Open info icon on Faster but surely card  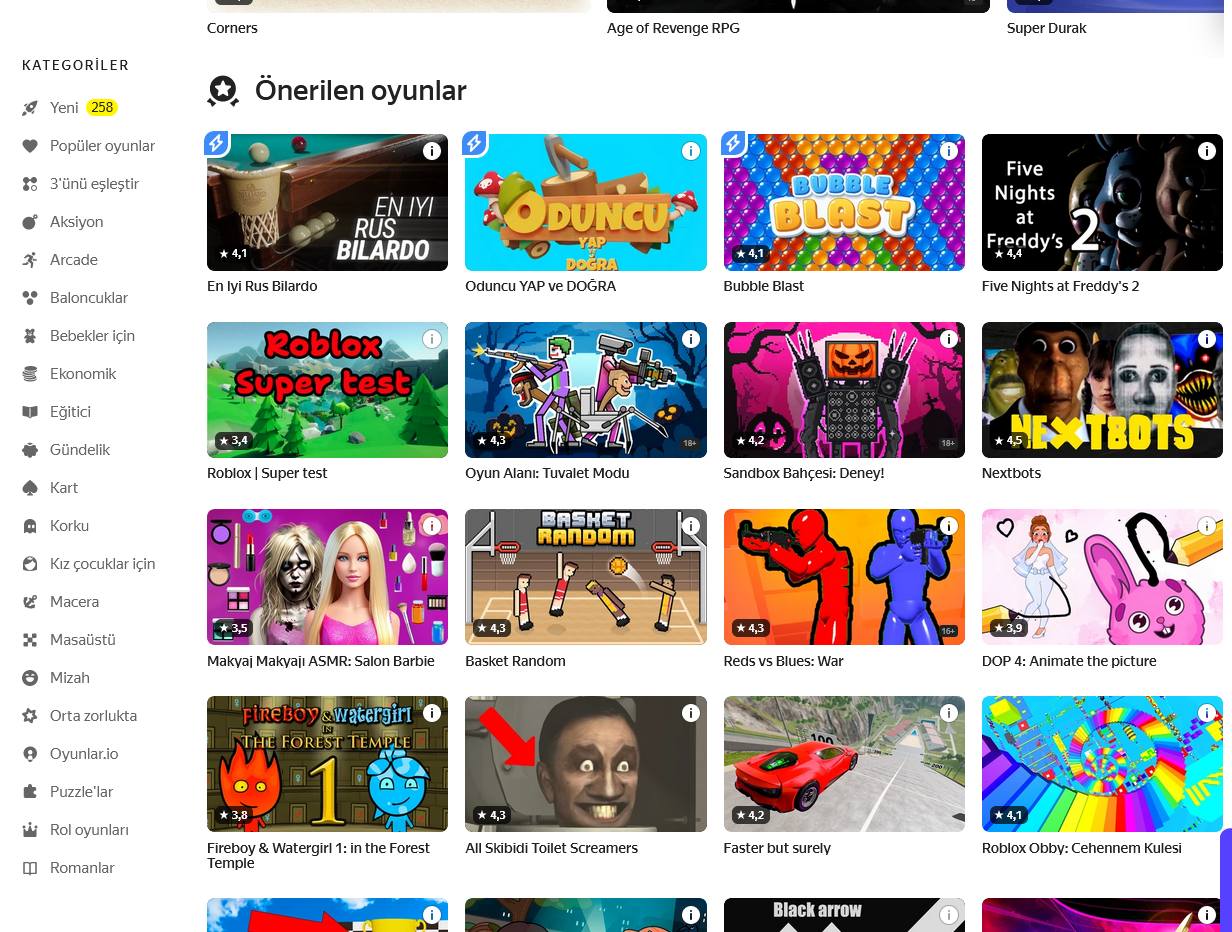(949, 713)
